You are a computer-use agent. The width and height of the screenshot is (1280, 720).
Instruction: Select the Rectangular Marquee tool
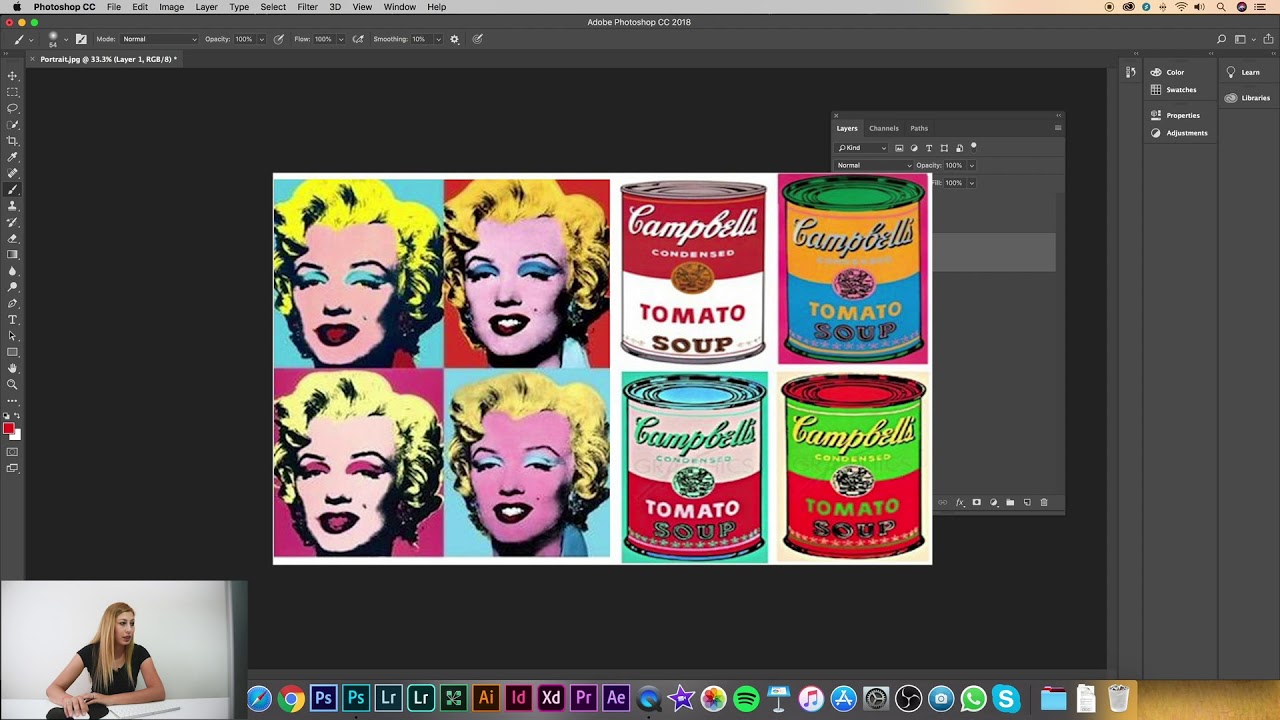tap(13, 92)
